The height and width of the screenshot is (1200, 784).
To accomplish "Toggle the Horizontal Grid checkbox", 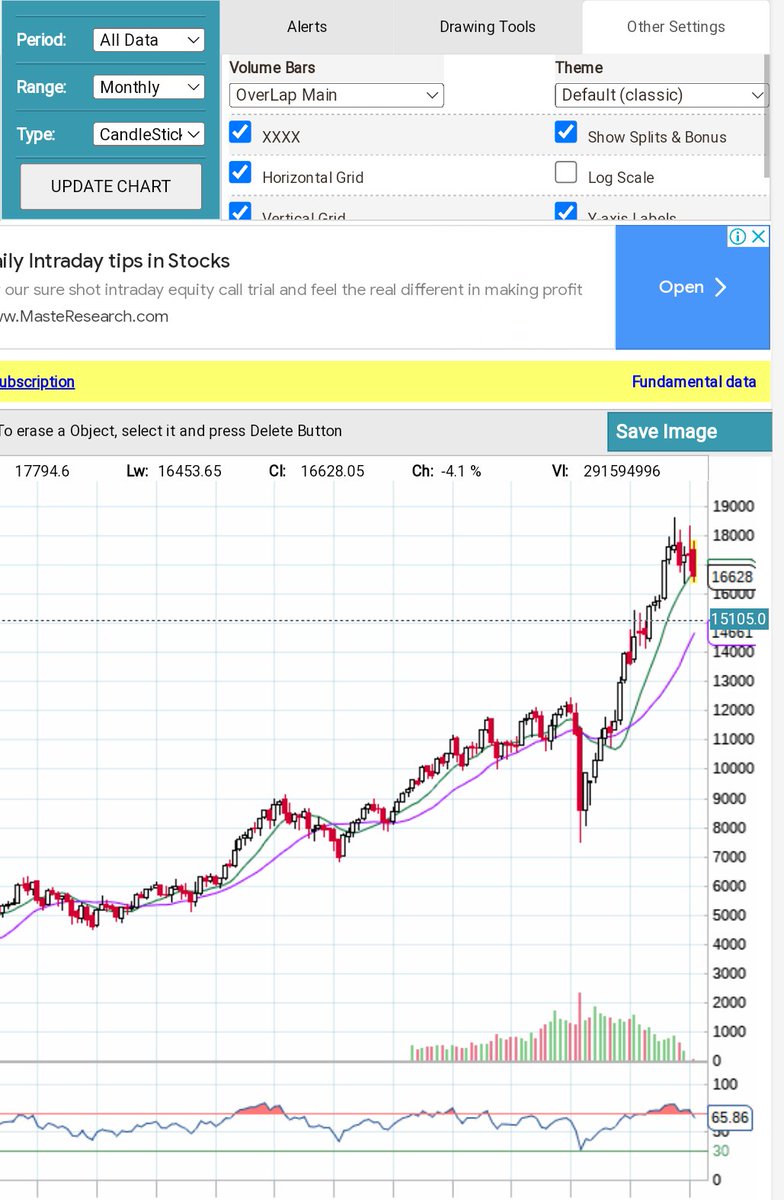I will pos(240,172).
